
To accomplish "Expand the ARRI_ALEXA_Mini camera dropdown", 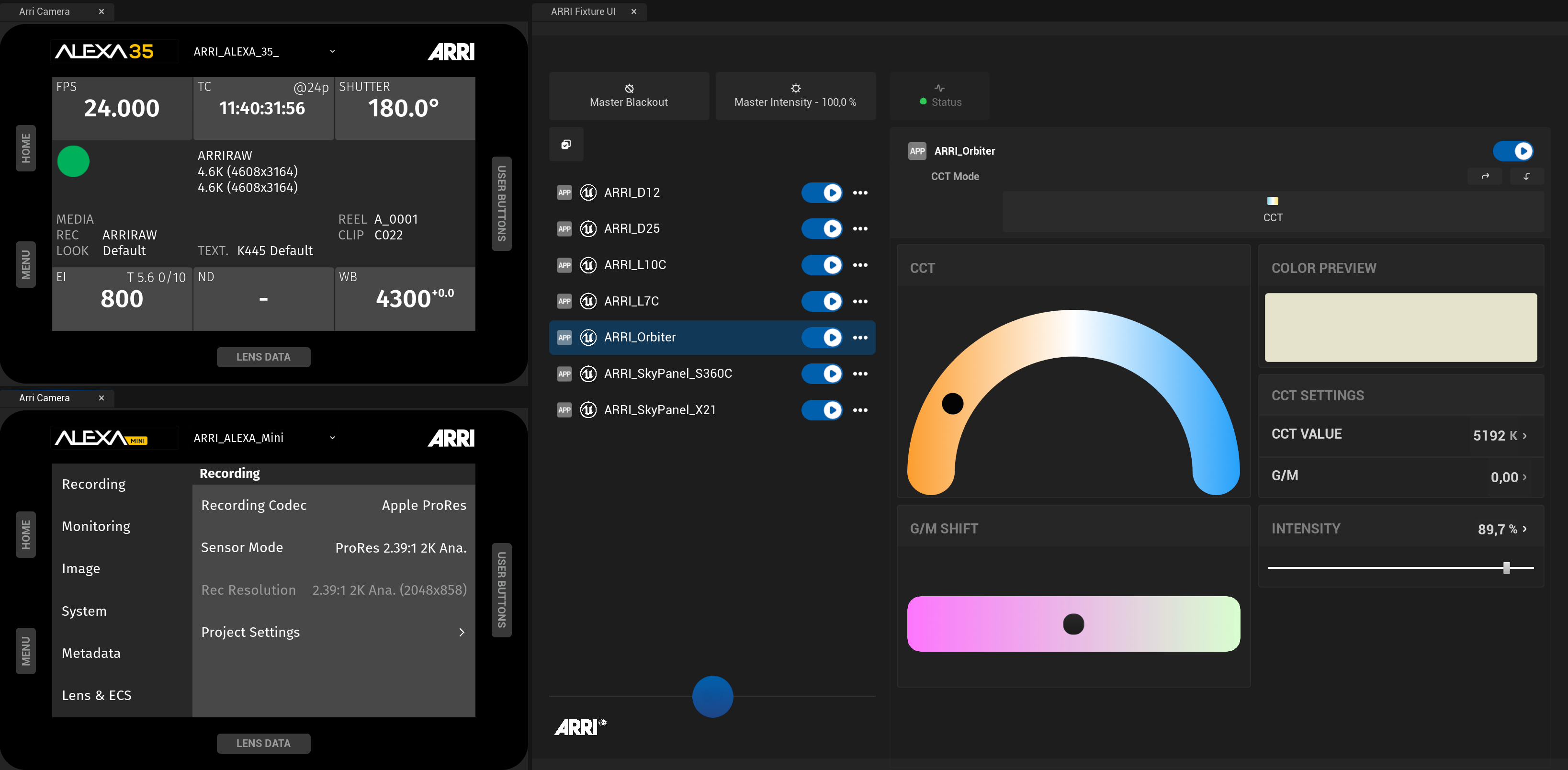I will tap(332, 438).
